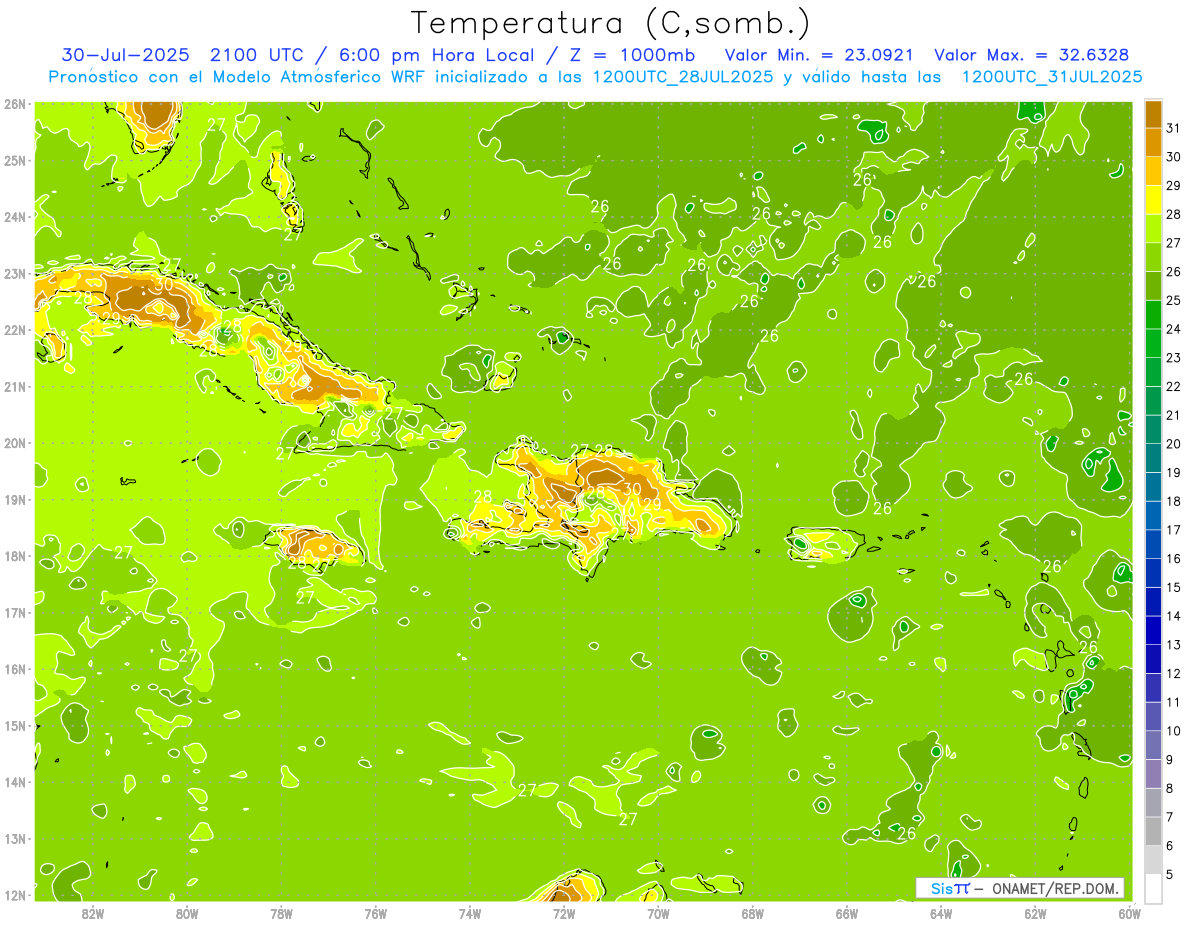
Task: Click the 14N latitude axis label
Action: (x=15, y=781)
